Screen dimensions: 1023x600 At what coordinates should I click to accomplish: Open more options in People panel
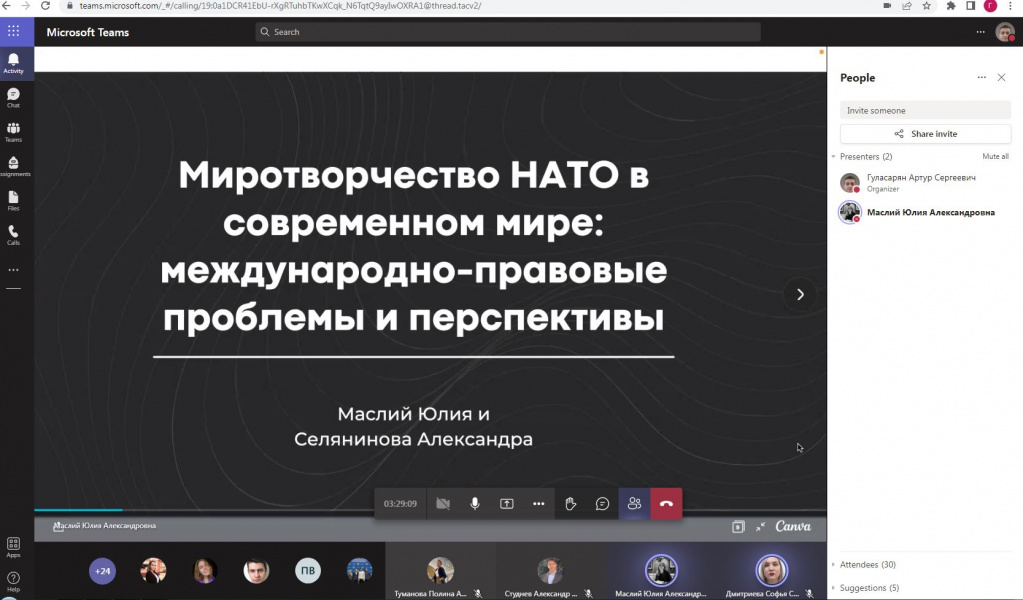tap(981, 77)
